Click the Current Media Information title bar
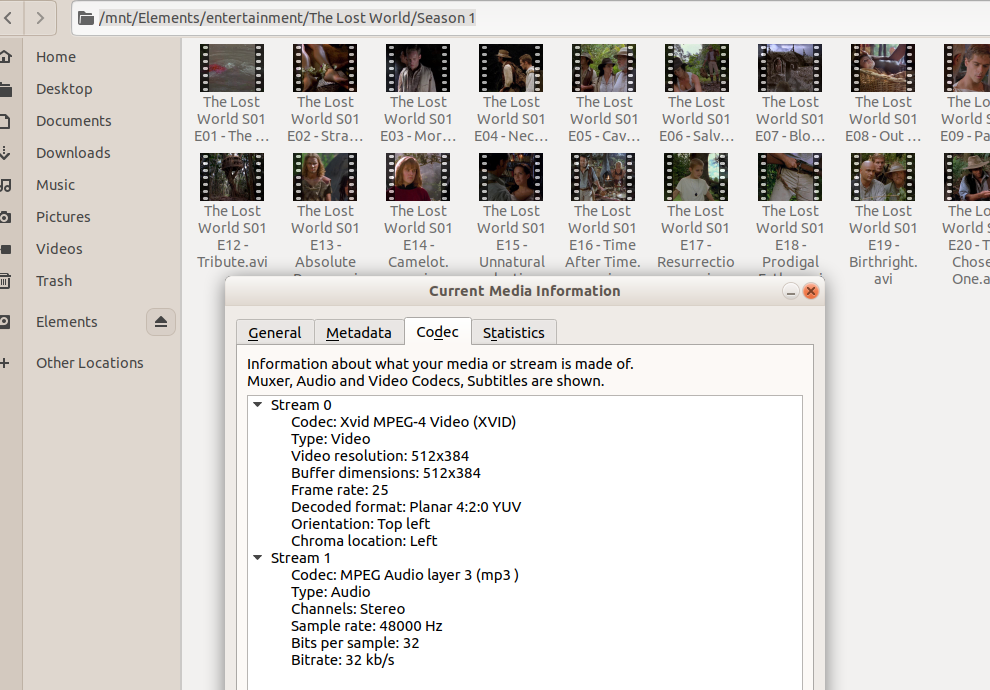Viewport: 990px width, 690px height. coord(525,291)
